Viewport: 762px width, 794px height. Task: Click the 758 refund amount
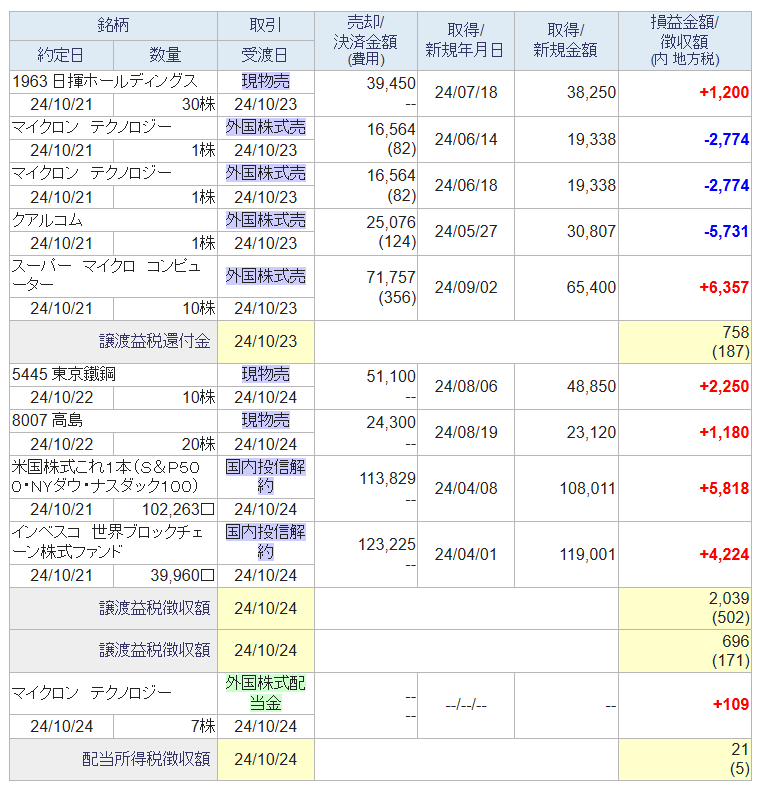pyautogui.click(x=736, y=333)
